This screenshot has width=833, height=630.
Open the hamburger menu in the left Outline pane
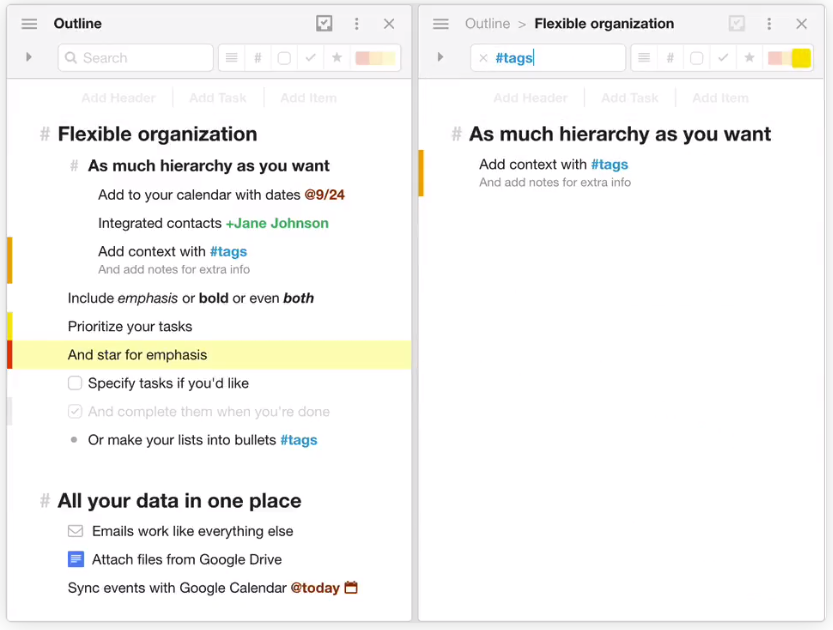29,24
